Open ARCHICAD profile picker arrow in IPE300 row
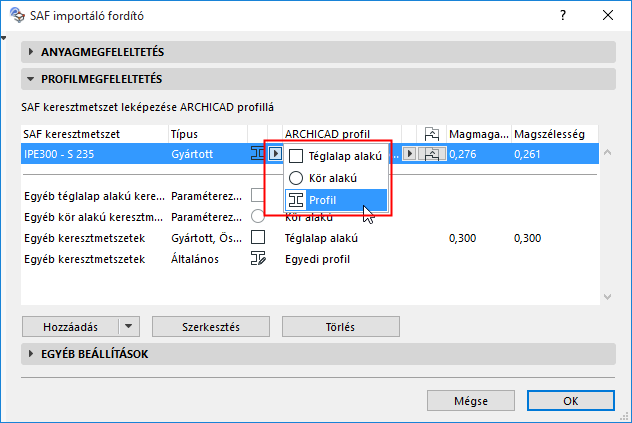632x423 pixels. [x=409, y=154]
